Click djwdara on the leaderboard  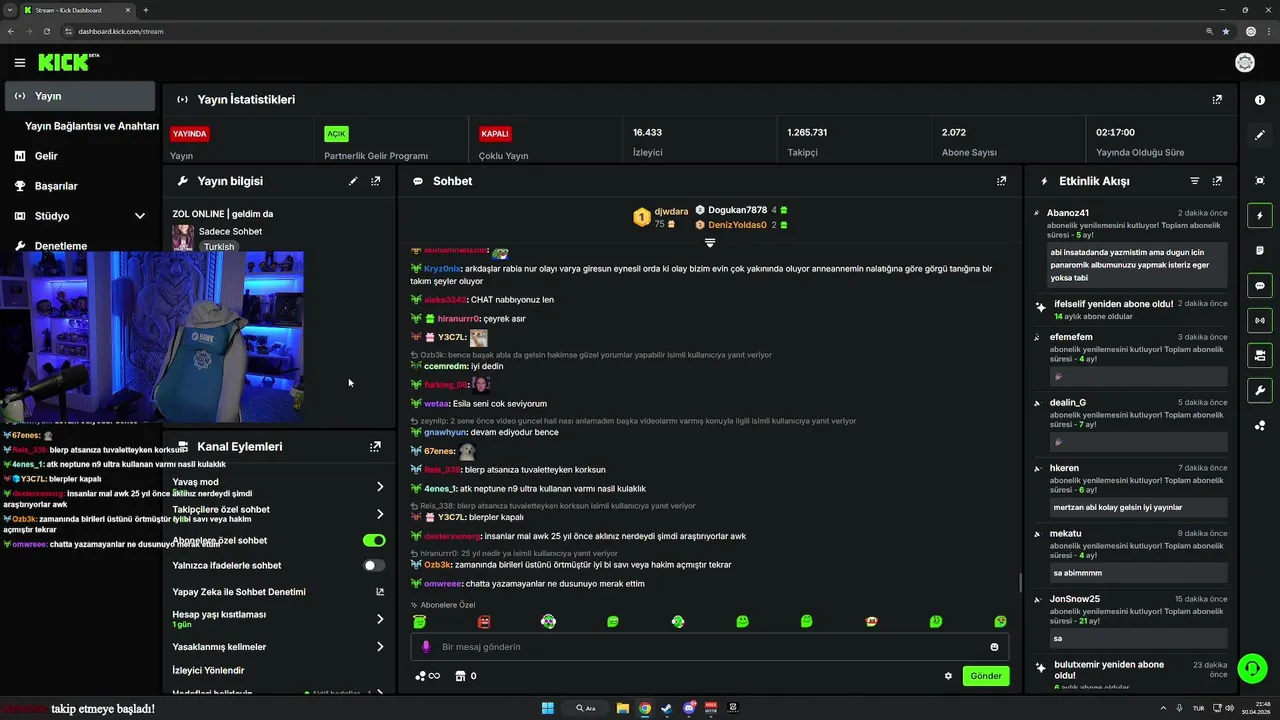(x=671, y=212)
